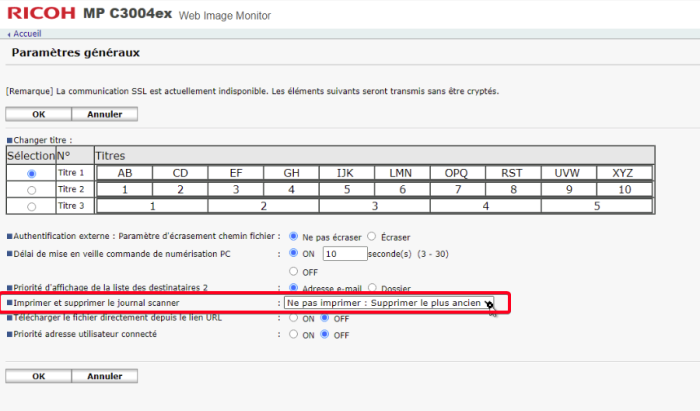Screen dimensions: 700x411
Task: Select the Titre 2 radio button
Action: (x=31, y=189)
